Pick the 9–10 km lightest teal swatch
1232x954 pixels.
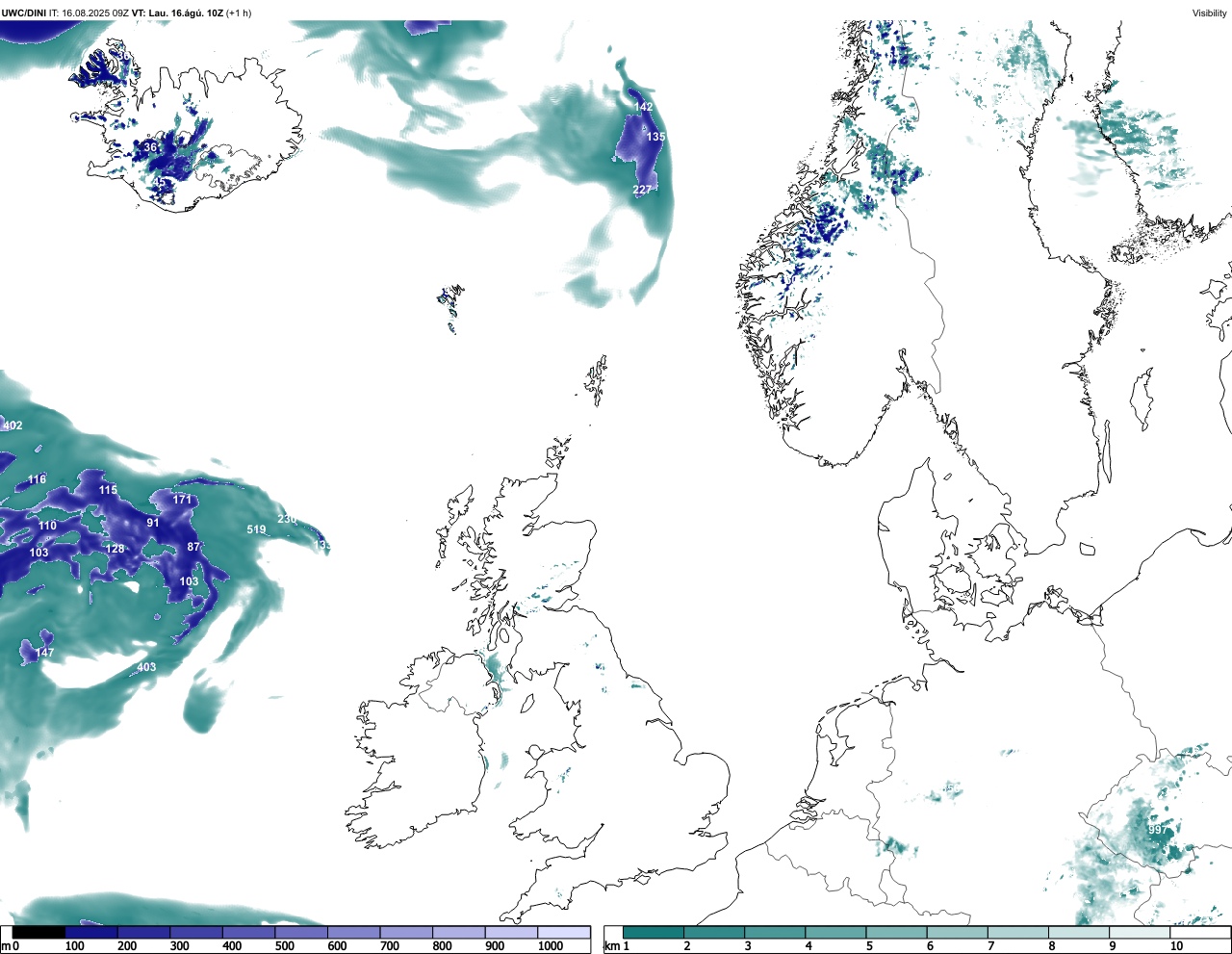[x=1140, y=932]
